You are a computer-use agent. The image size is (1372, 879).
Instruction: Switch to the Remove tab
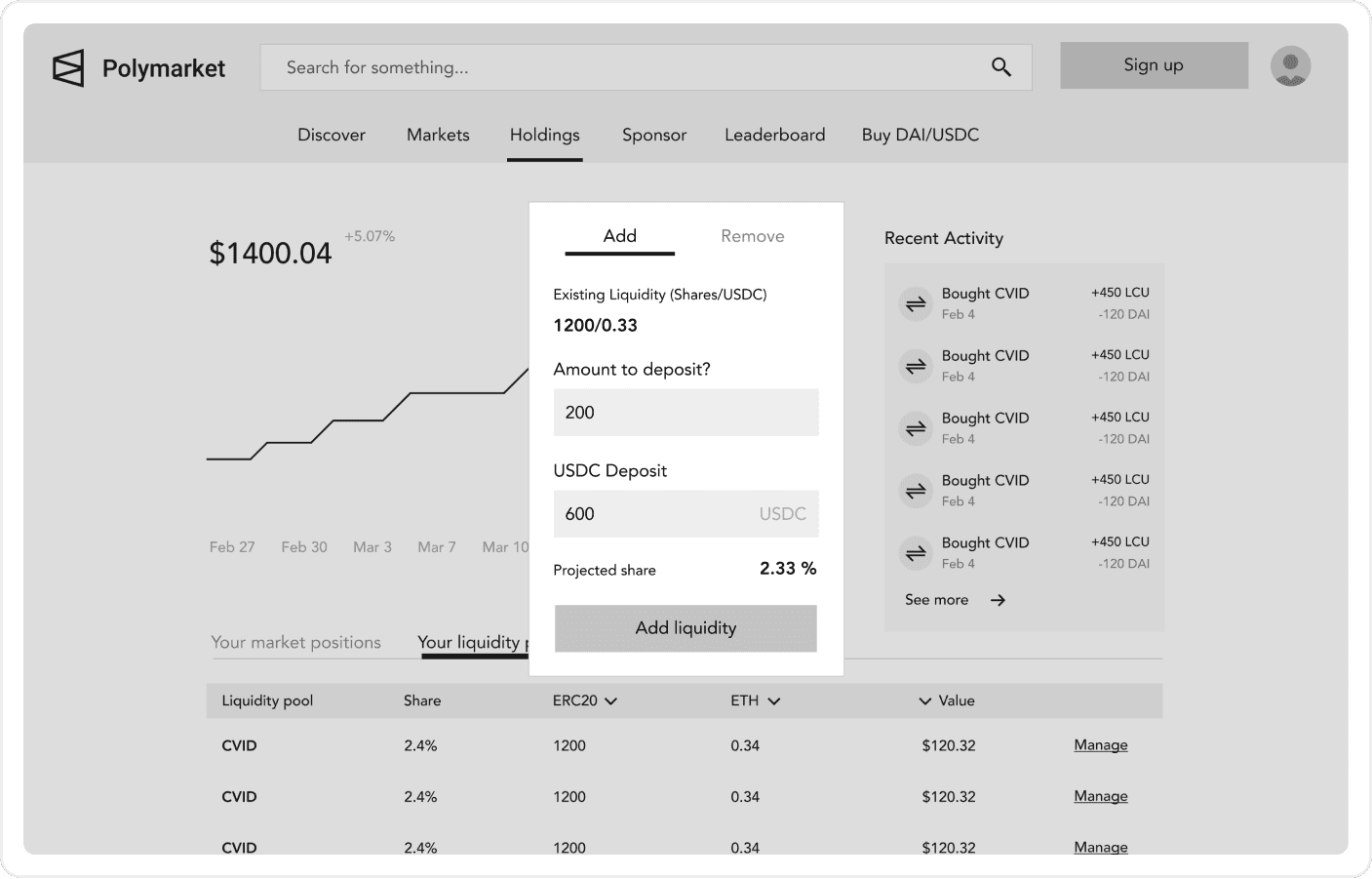[753, 236]
